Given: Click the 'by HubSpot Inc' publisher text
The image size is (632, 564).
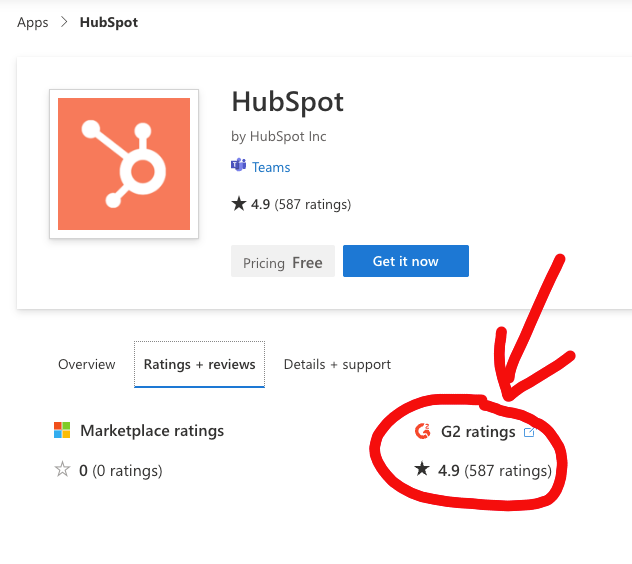Looking at the screenshot, I should click(279, 136).
